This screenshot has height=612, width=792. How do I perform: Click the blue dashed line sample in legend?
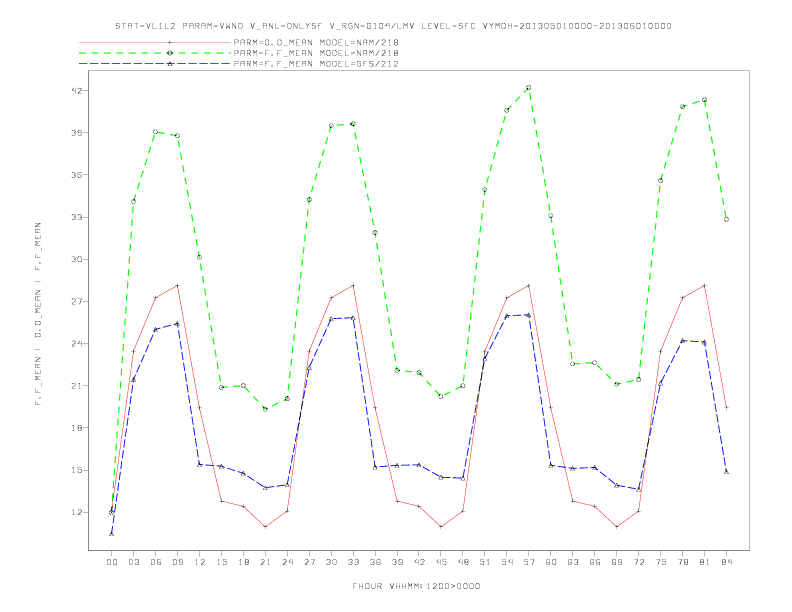(x=155, y=64)
